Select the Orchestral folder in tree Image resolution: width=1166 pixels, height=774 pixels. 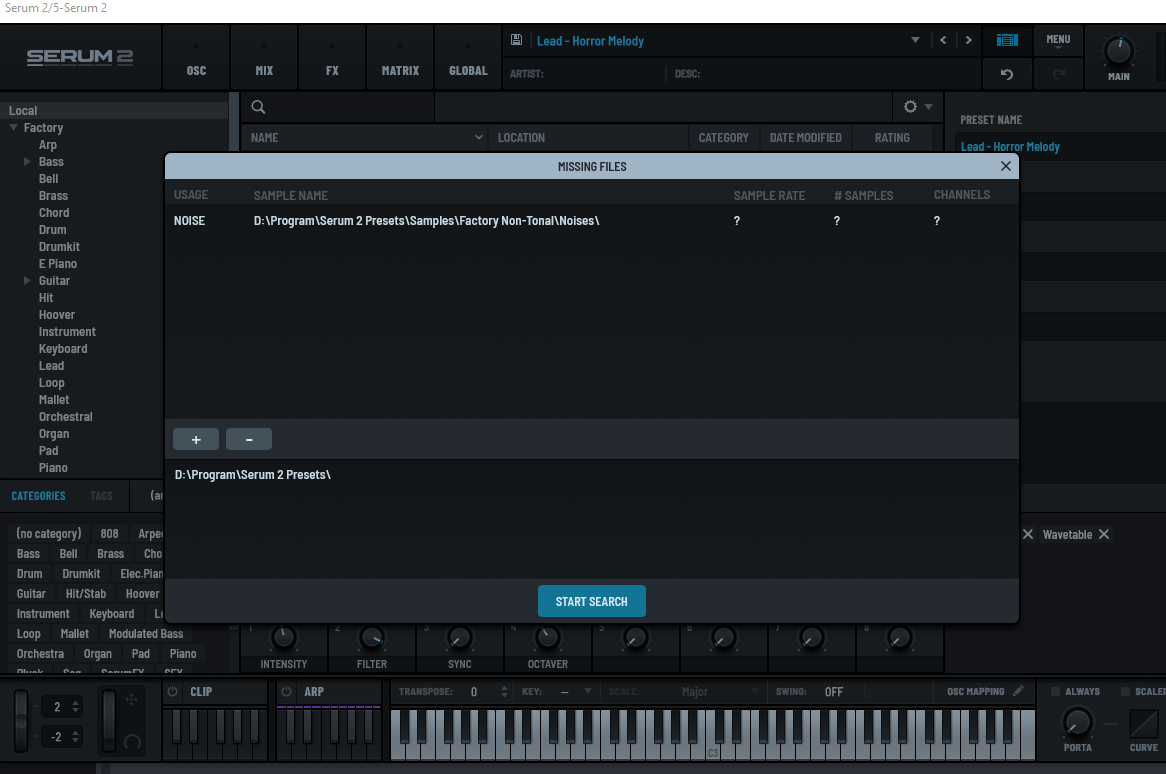pyautogui.click(x=65, y=417)
